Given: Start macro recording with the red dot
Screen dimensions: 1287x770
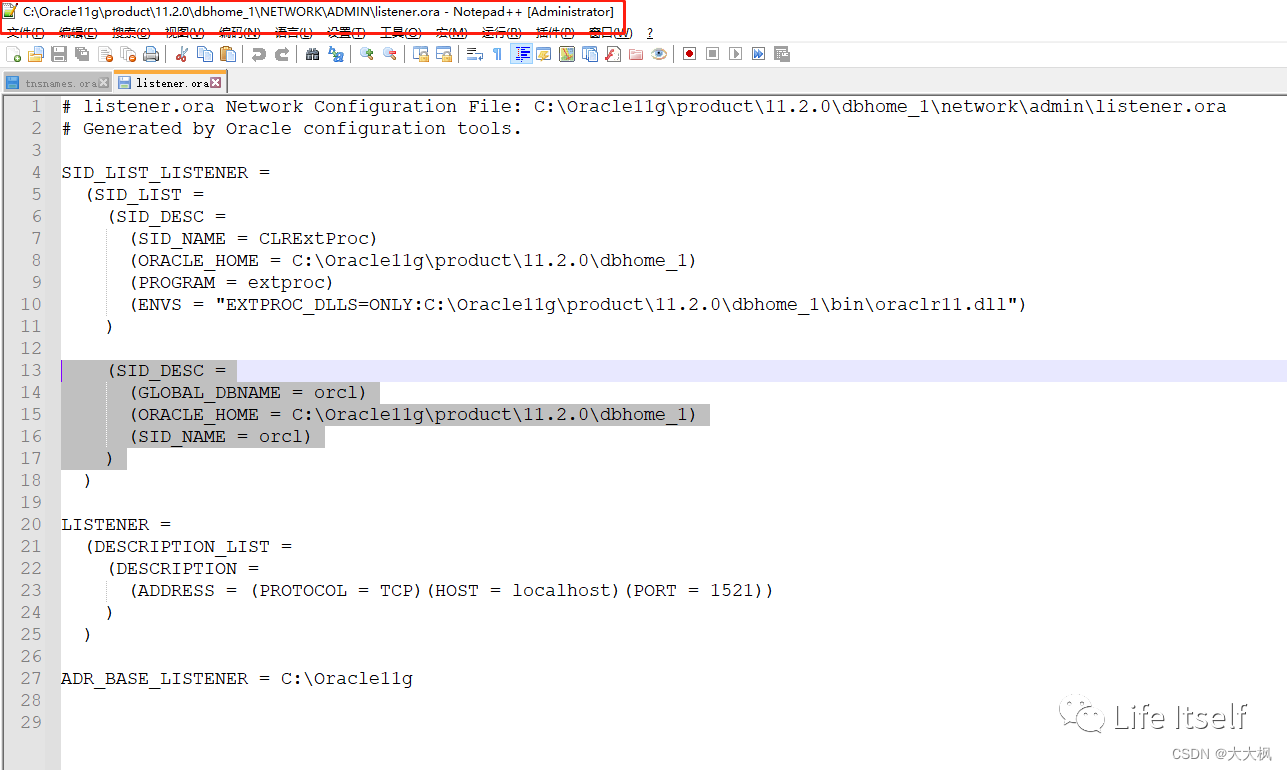Looking at the screenshot, I should [x=689, y=54].
